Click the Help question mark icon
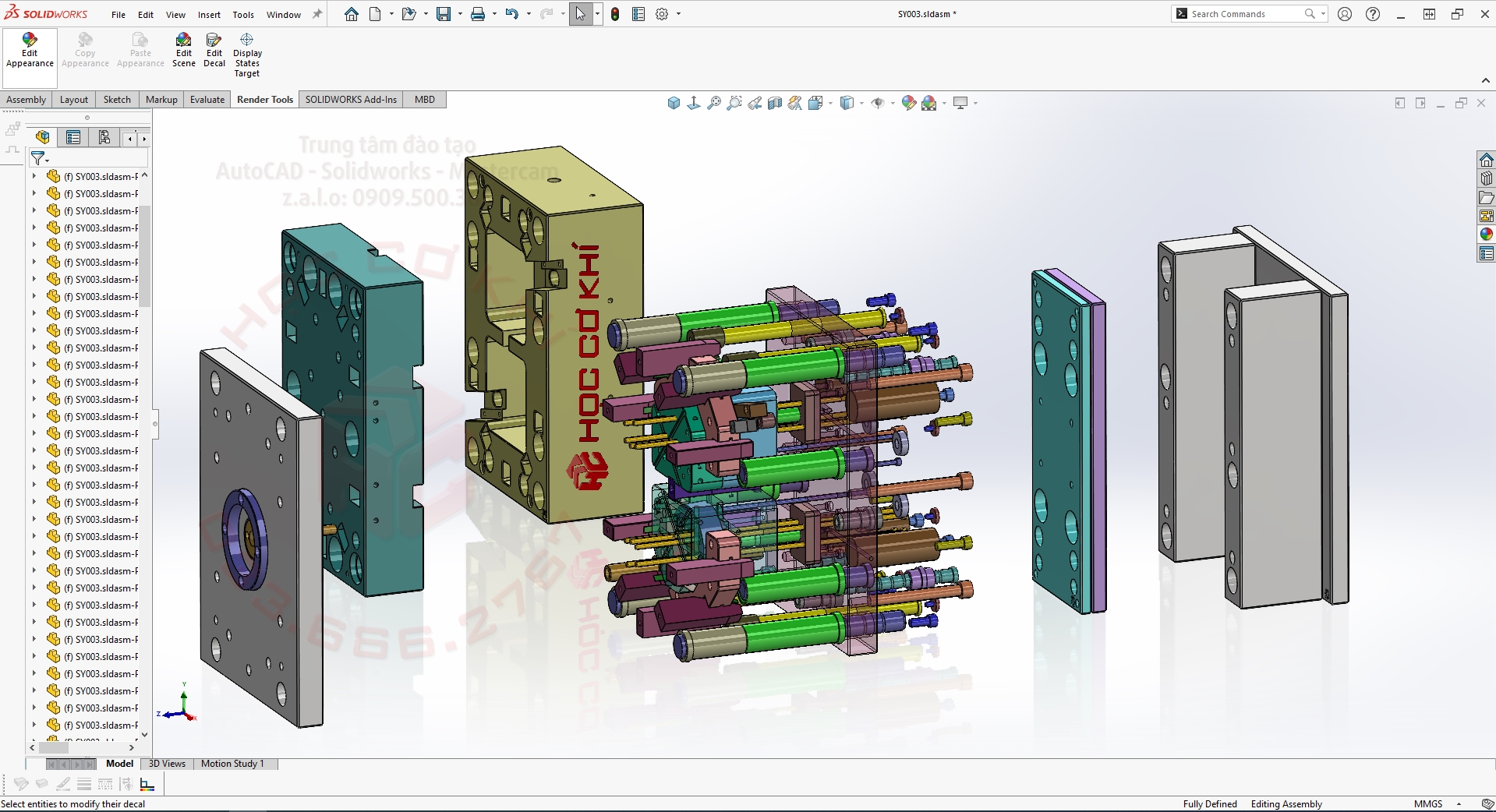This screenshot has width=1496, height=812. click(1373, 14)
